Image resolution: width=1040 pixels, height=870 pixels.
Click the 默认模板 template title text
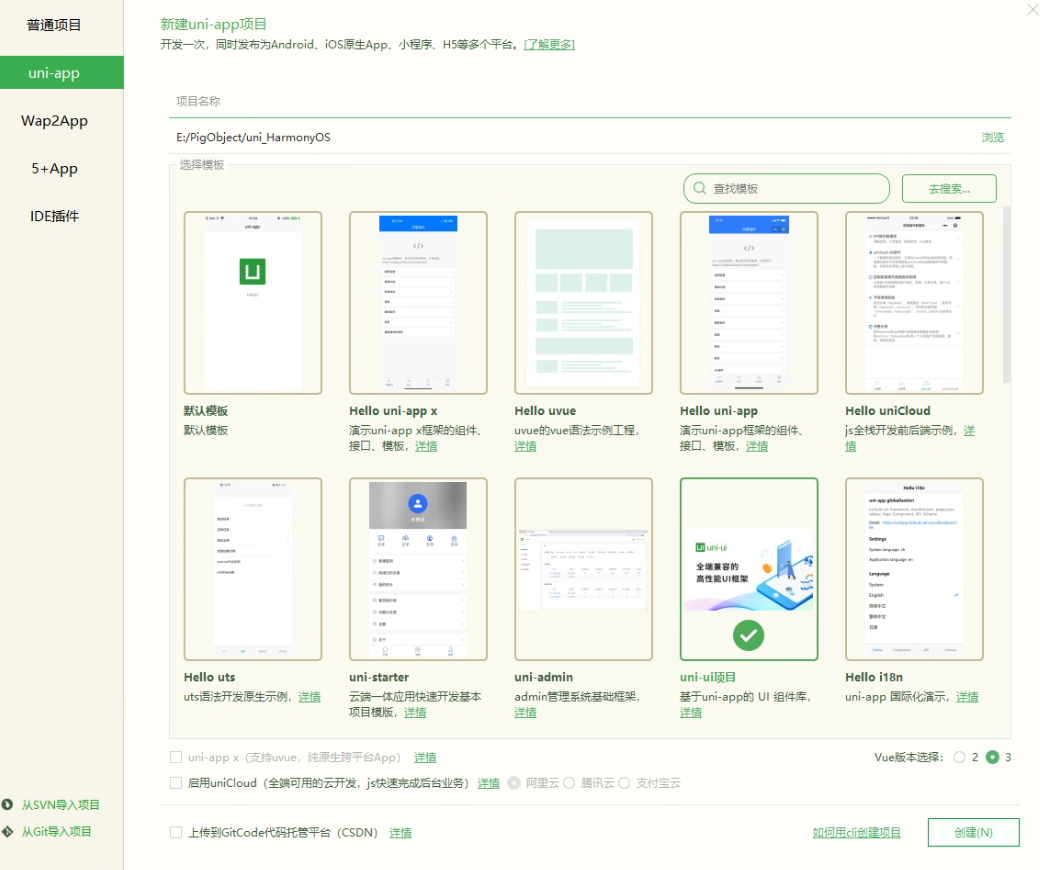(206, 411)
